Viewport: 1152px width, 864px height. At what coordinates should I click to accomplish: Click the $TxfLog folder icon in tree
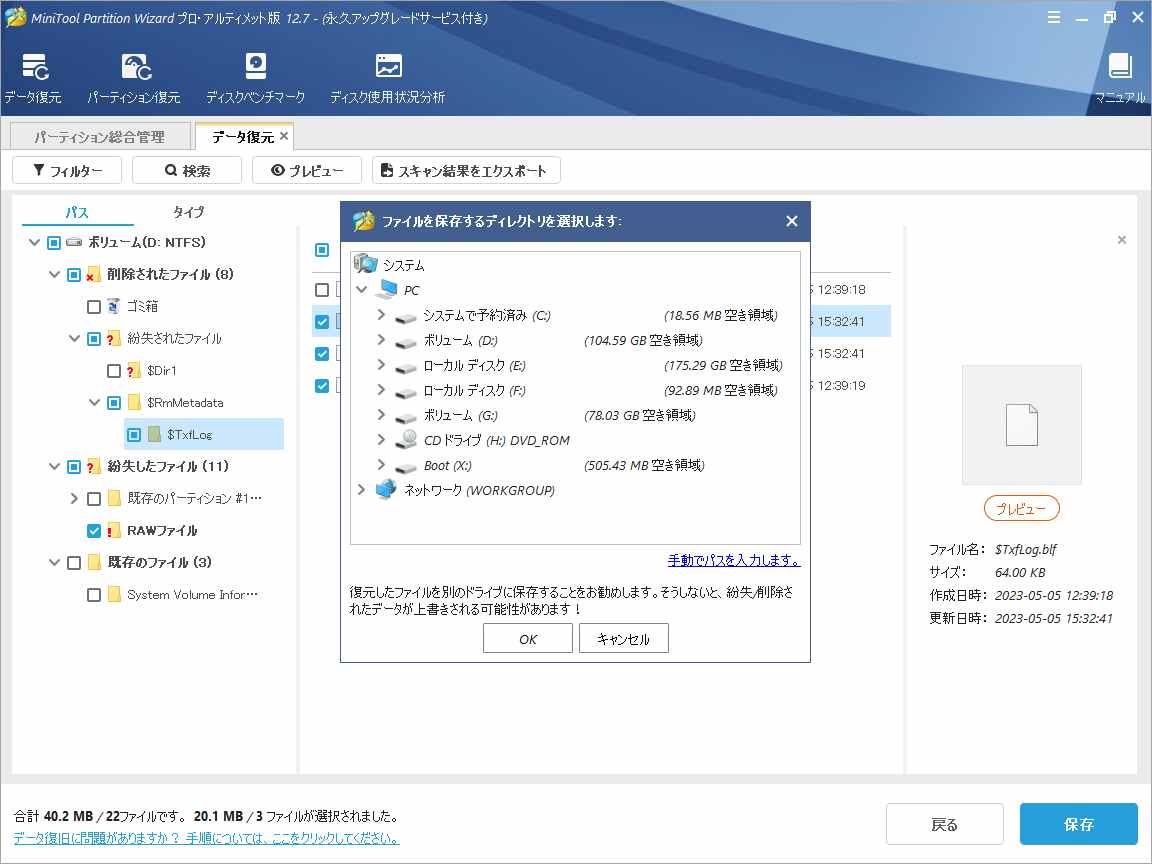pyautogui.click(x=154, y=434)
